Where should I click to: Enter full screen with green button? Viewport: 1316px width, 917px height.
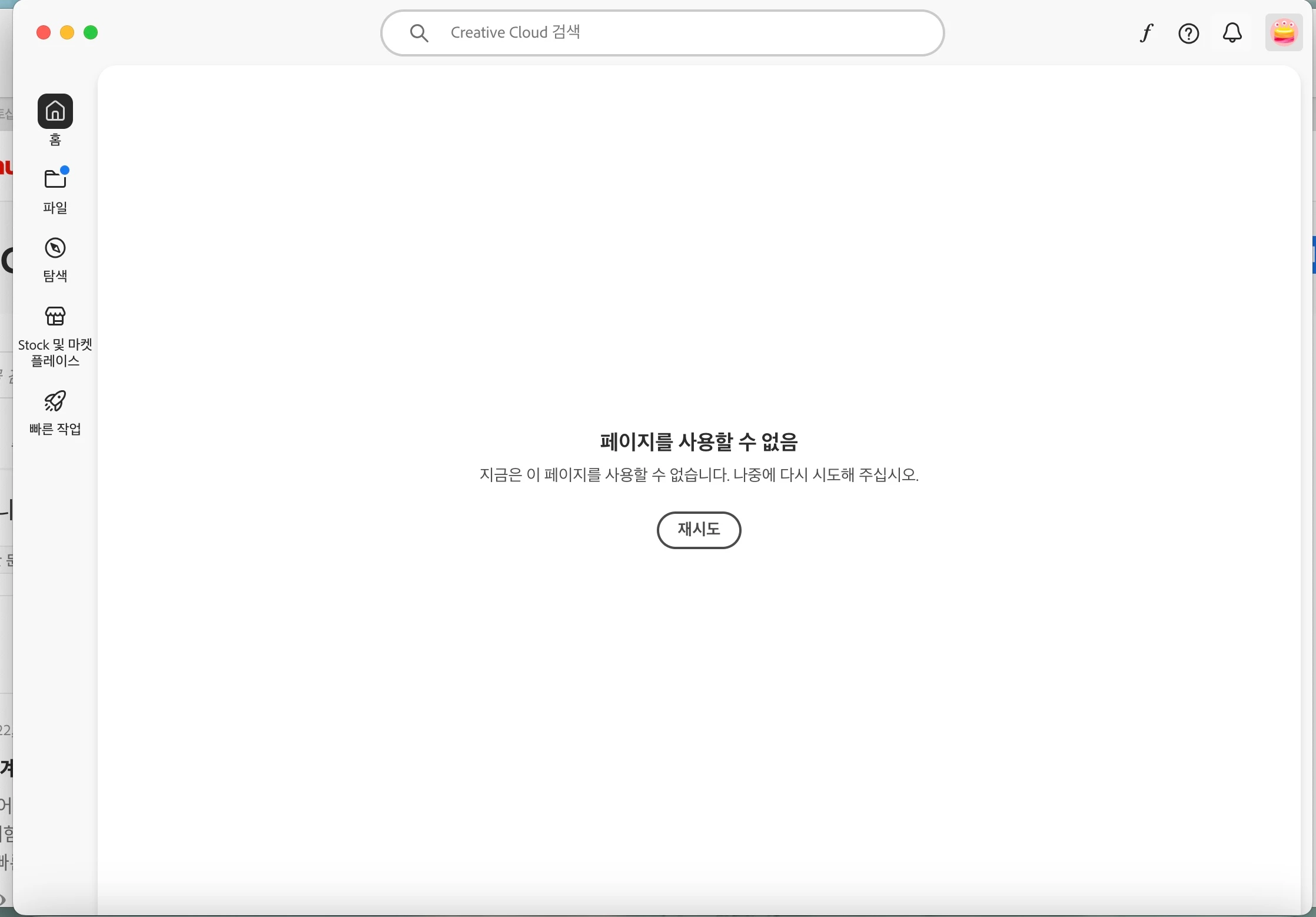[91, 32]
